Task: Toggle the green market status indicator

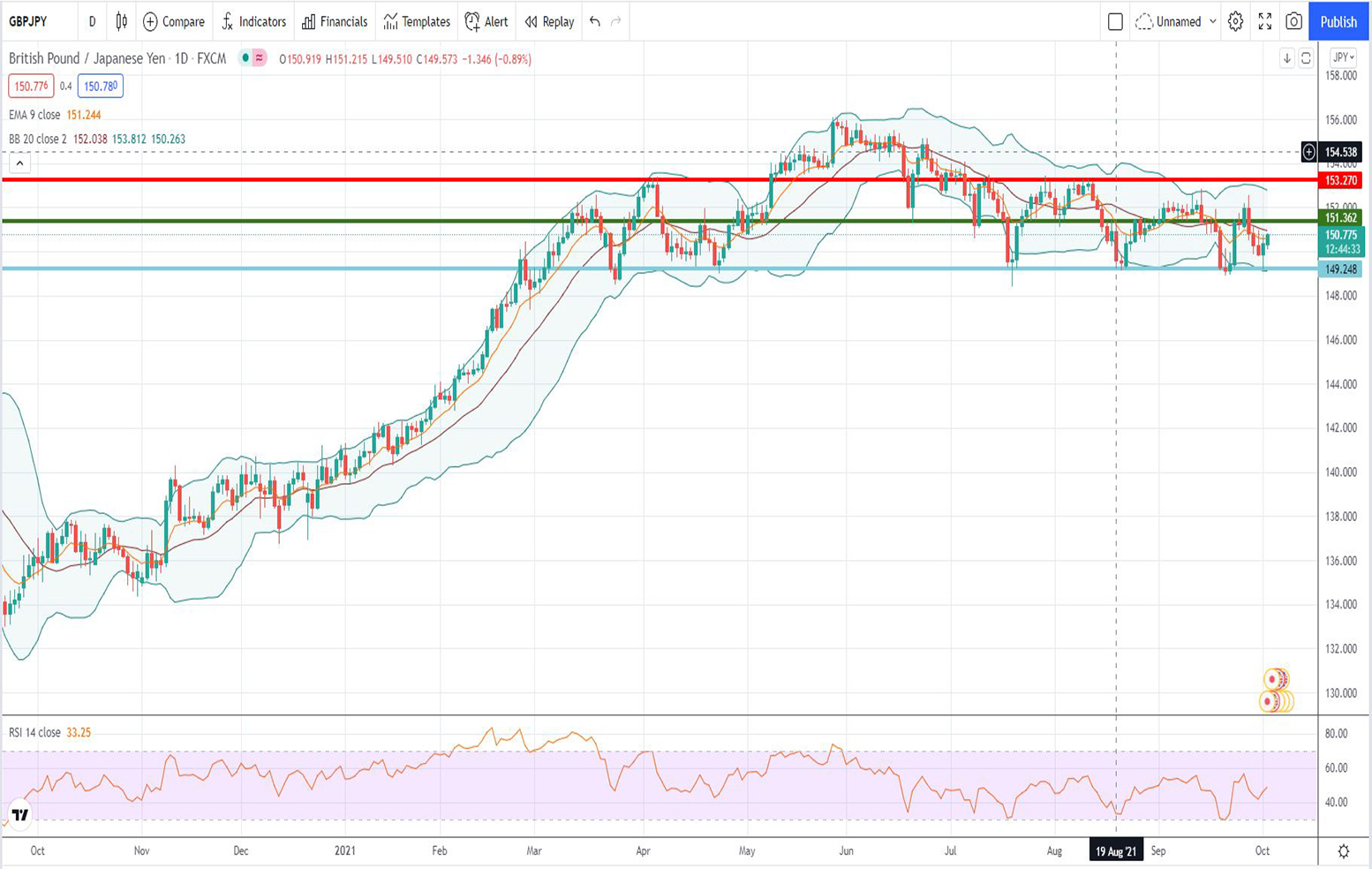Action: 245,58
